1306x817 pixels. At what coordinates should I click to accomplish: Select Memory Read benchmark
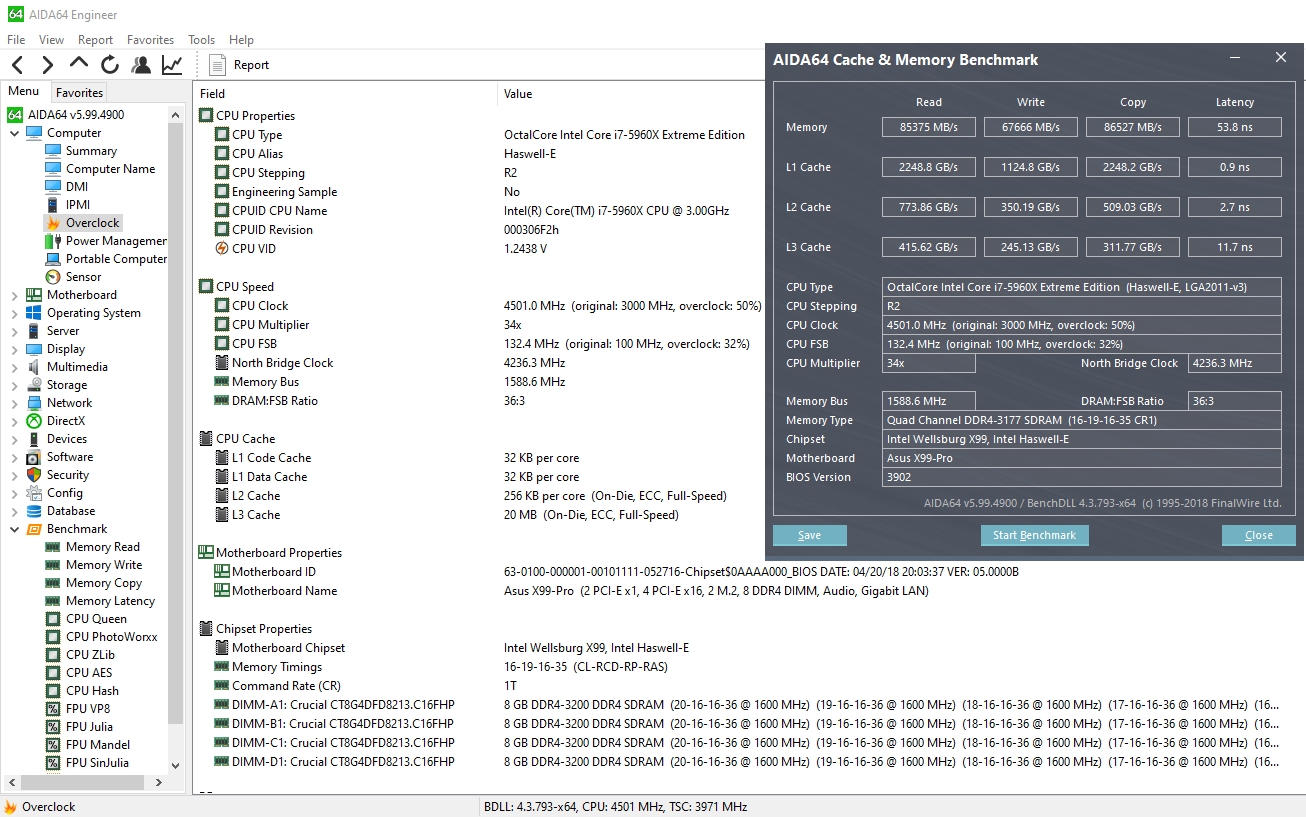coord(102,547)
